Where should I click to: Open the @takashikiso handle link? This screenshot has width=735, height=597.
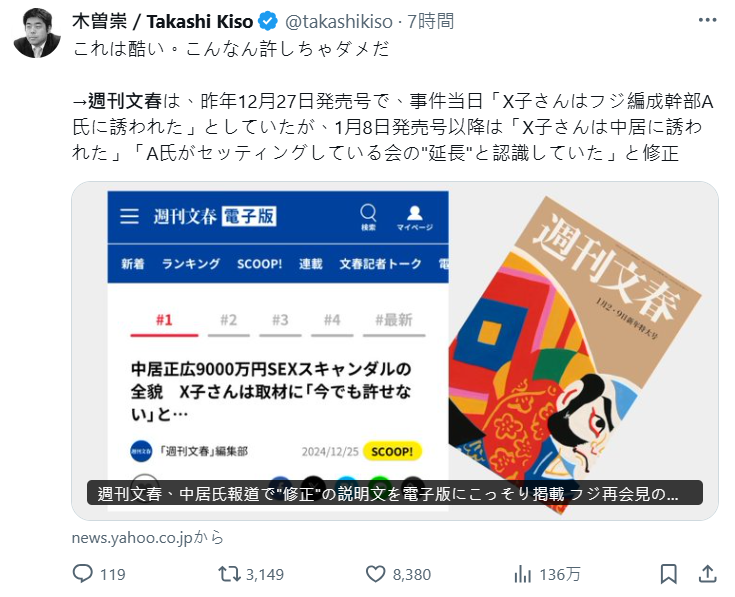(338, 22)
